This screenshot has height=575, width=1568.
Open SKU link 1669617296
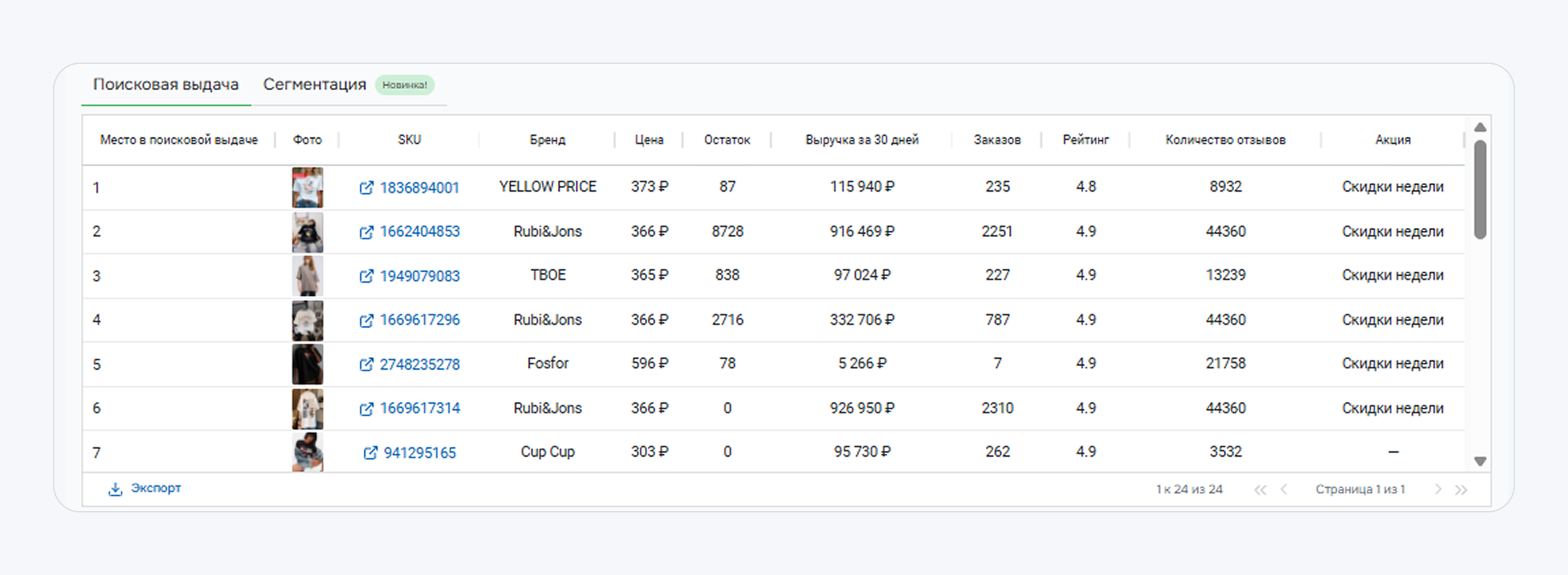pyautogui.click(x=419, y=320)
